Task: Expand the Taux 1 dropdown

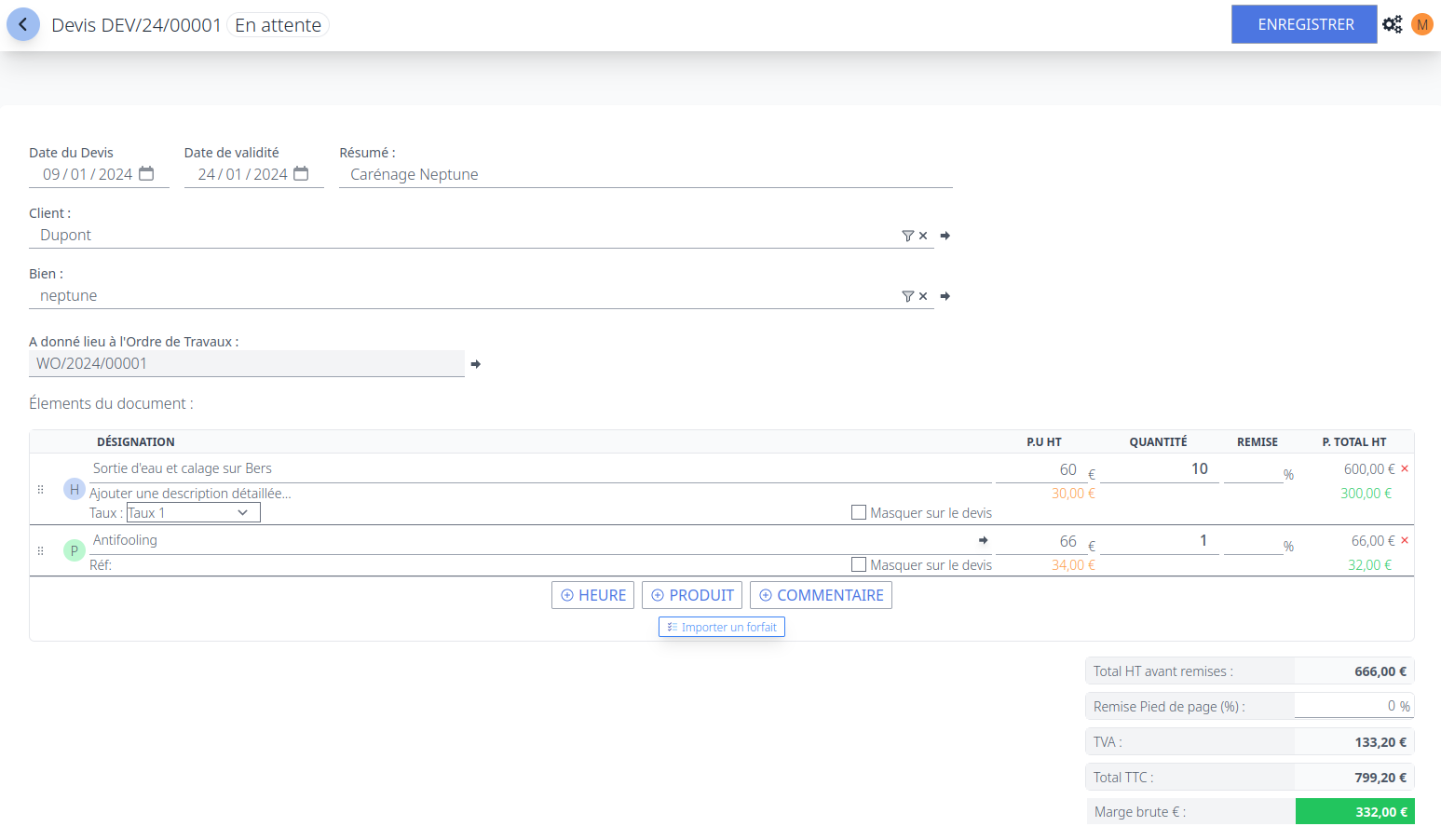Action: pyautogui.click(x=193, y=513)
